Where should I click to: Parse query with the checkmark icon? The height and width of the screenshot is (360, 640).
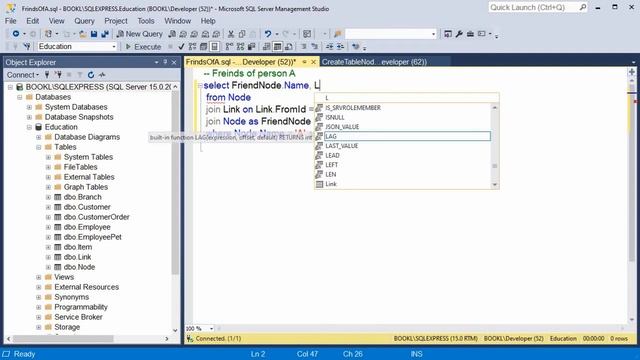click(181, 47)
